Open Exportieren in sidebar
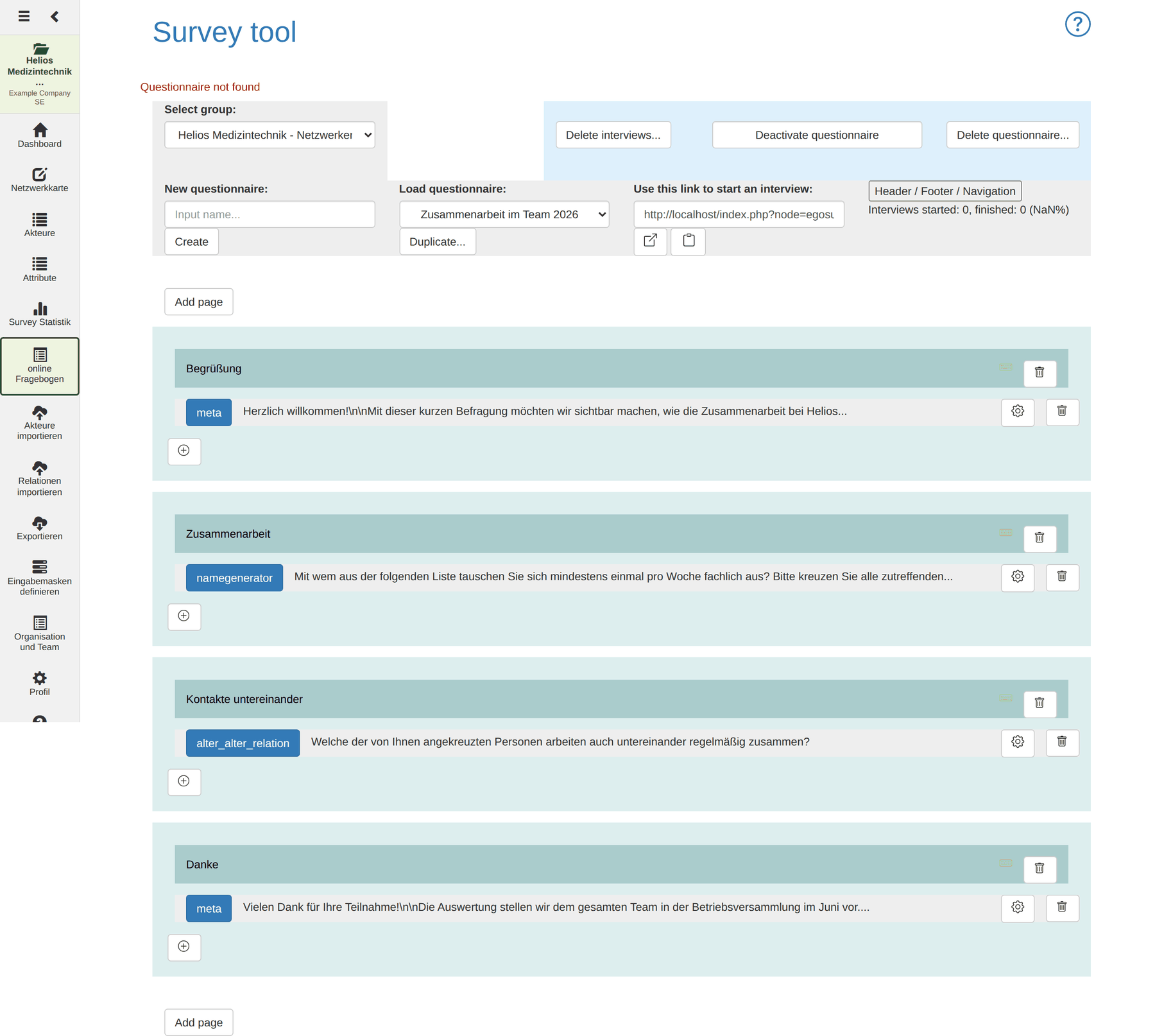 40,528
